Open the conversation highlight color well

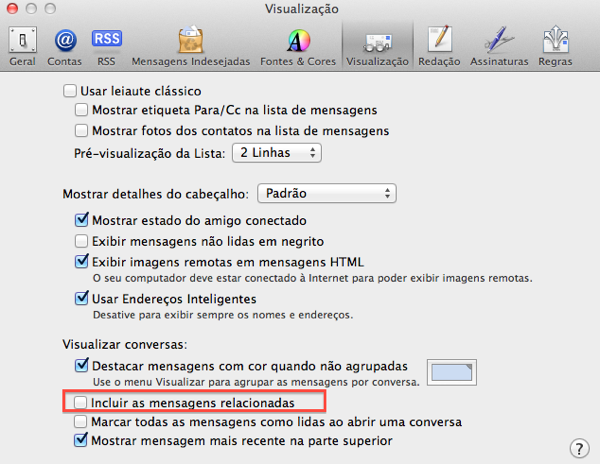452,372
